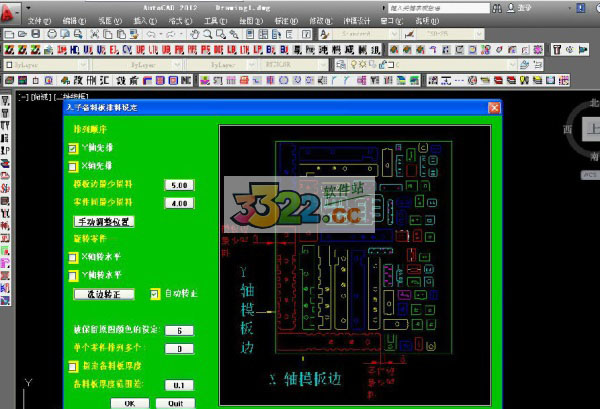The height and width of the screenshot is (409, 600).
Task: Select the Zoom Window tool
Action: (x=221, y=34)
